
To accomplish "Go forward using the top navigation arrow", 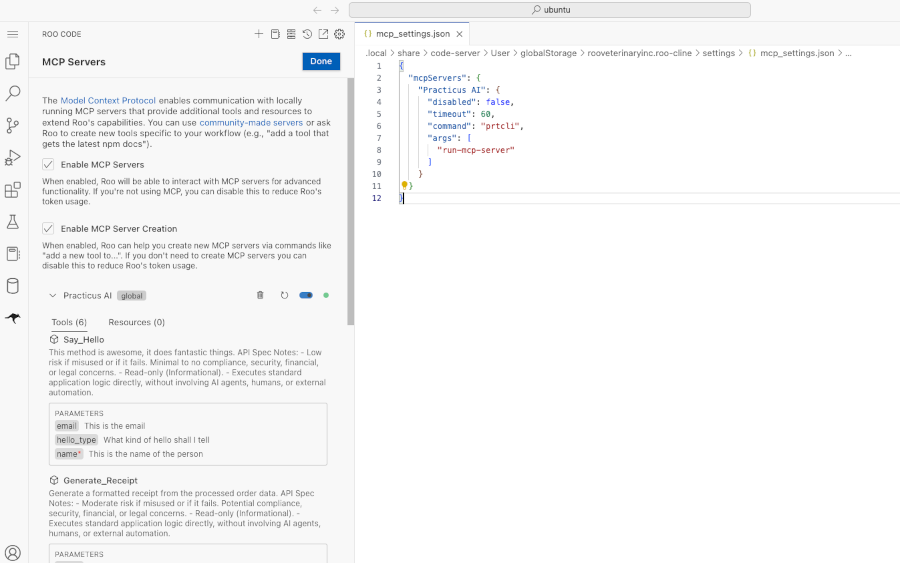I will point(335,10).
